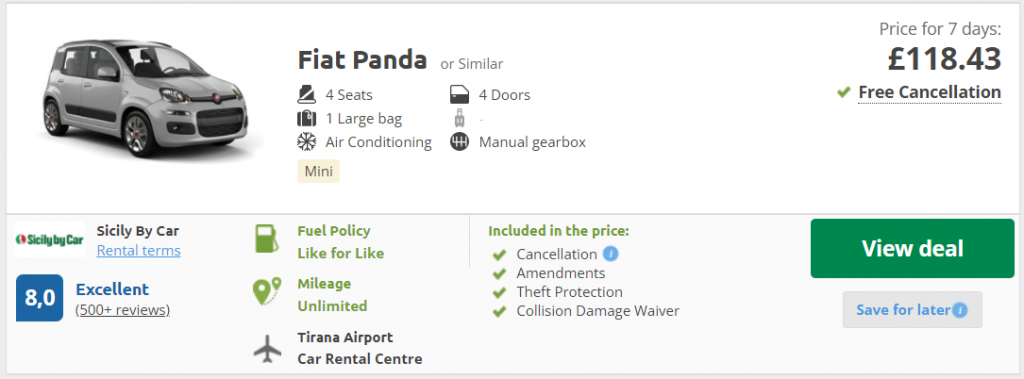This screenshot has width=1024, height=379.
Task: Click the snowflake Air Conditioning icon
Action: click(x=306, y=142)
